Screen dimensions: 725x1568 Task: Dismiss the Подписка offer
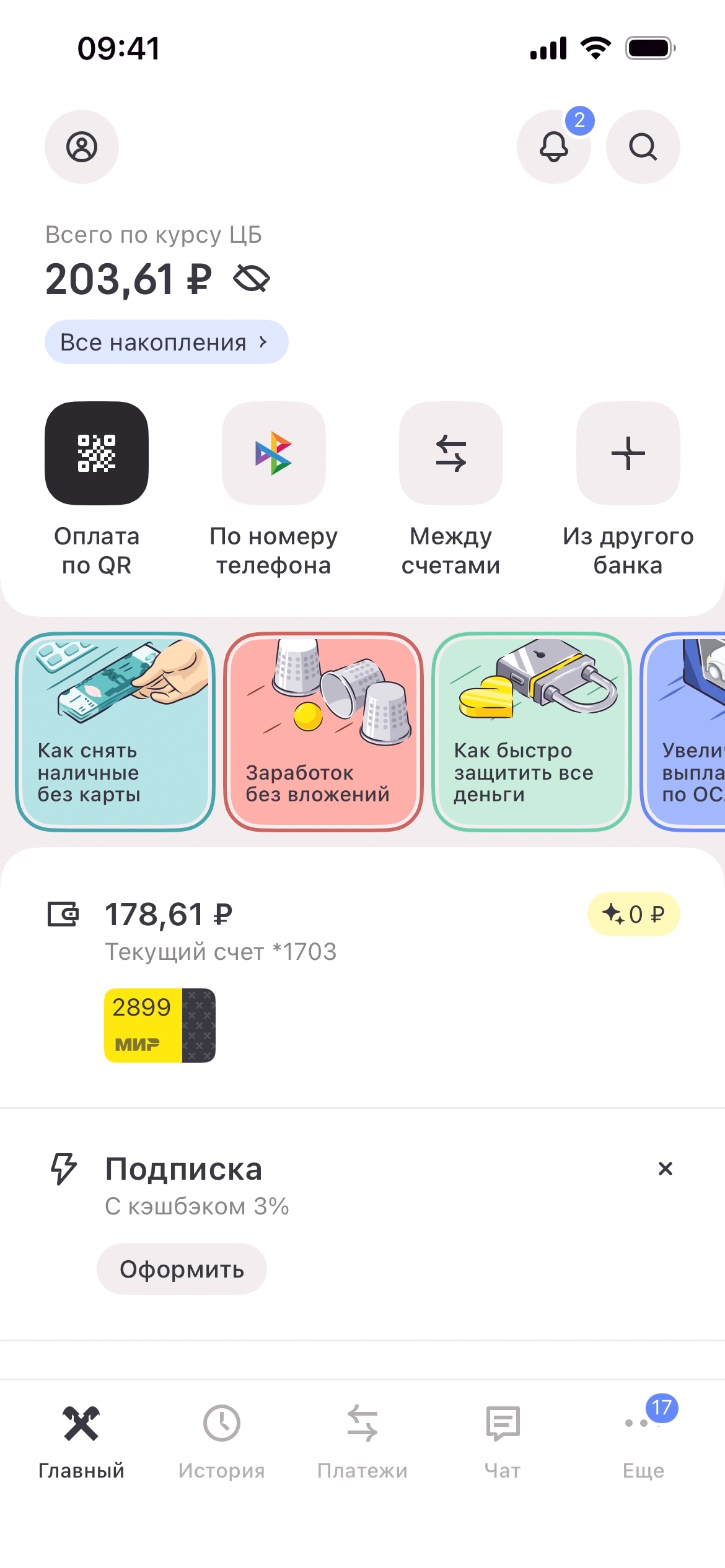(665, 1169)
